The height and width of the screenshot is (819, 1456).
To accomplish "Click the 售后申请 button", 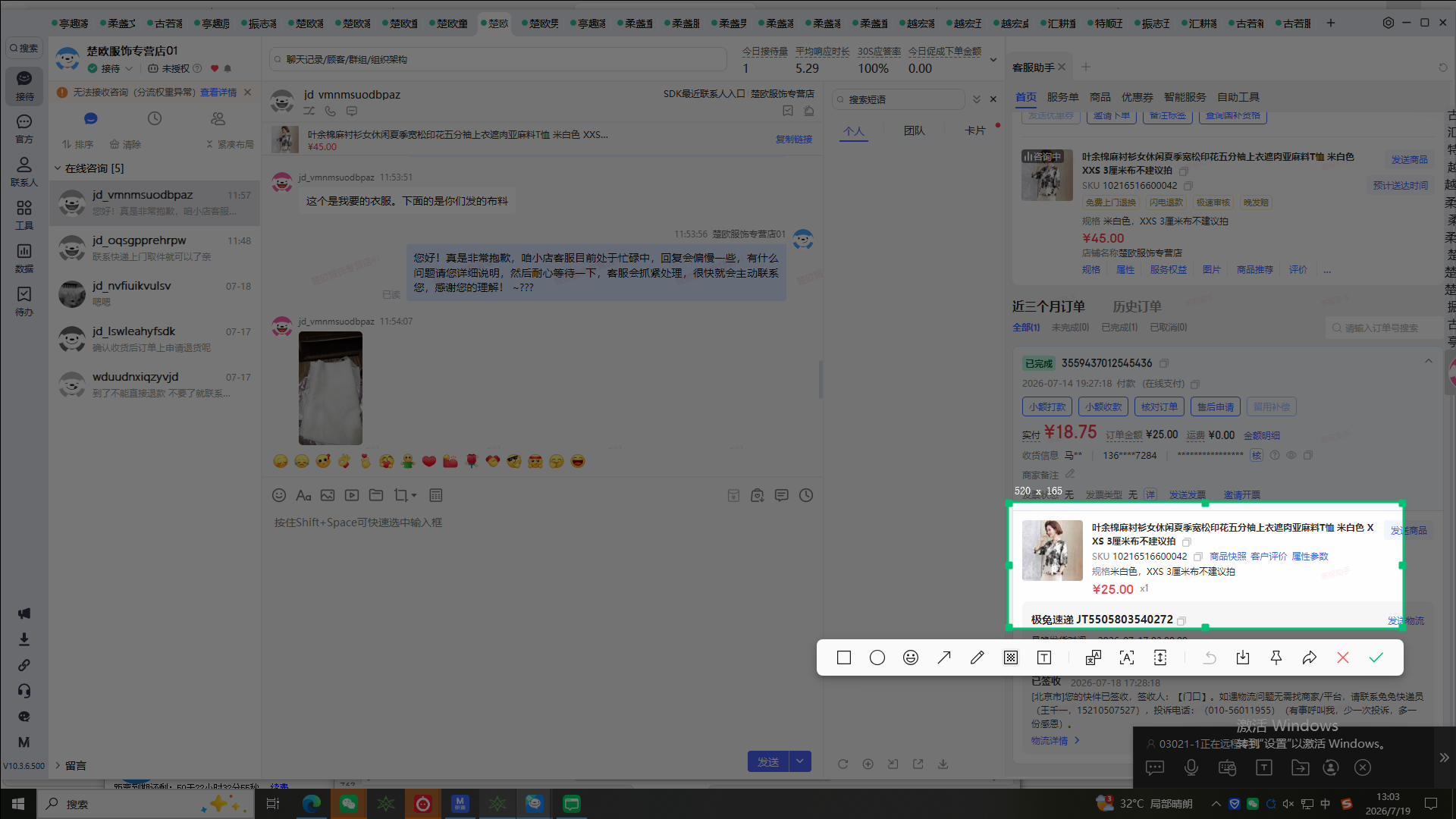I will 1215,406.
